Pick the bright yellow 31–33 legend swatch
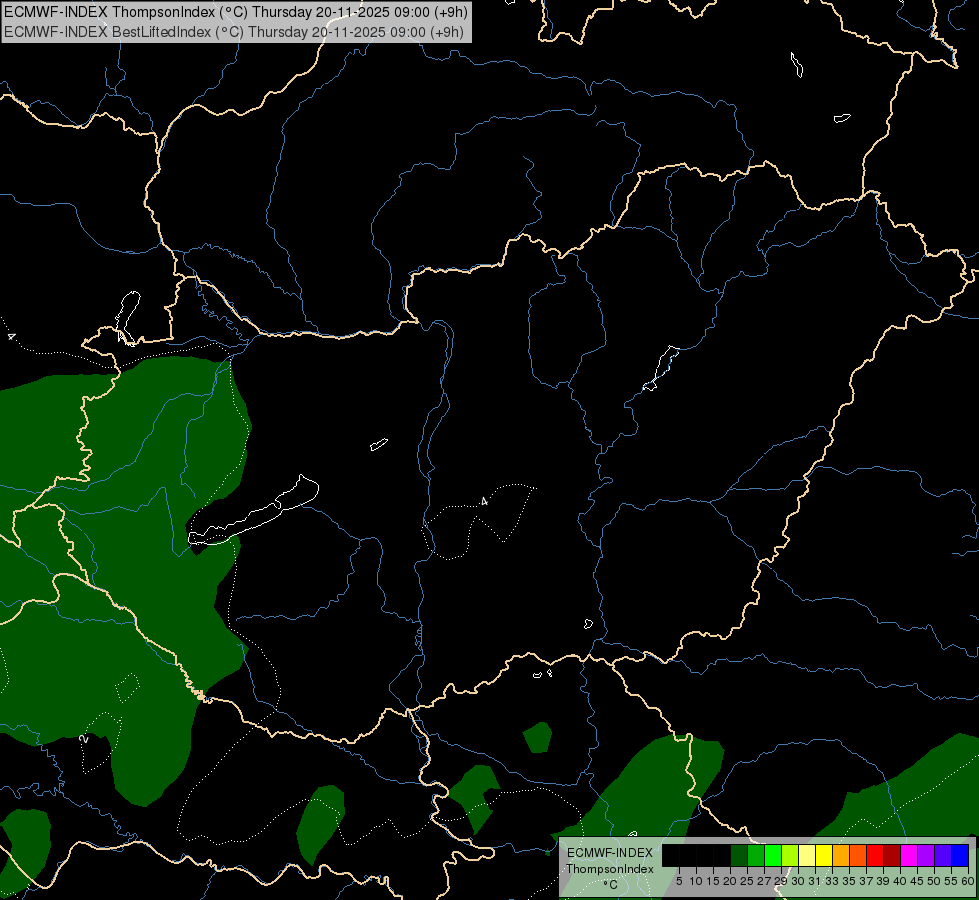Image resolution: width=979 pixels, height=900 pixels. (824, 855)
